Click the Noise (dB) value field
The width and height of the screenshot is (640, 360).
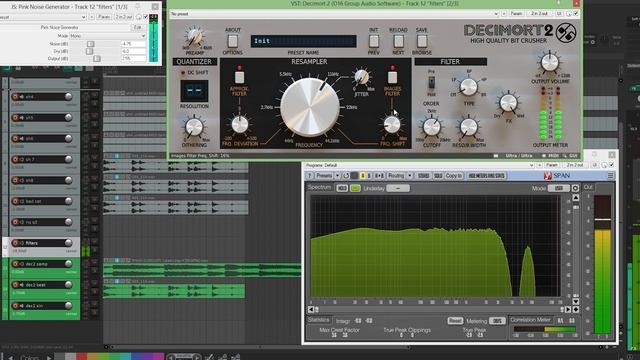(x=133, y=44)
